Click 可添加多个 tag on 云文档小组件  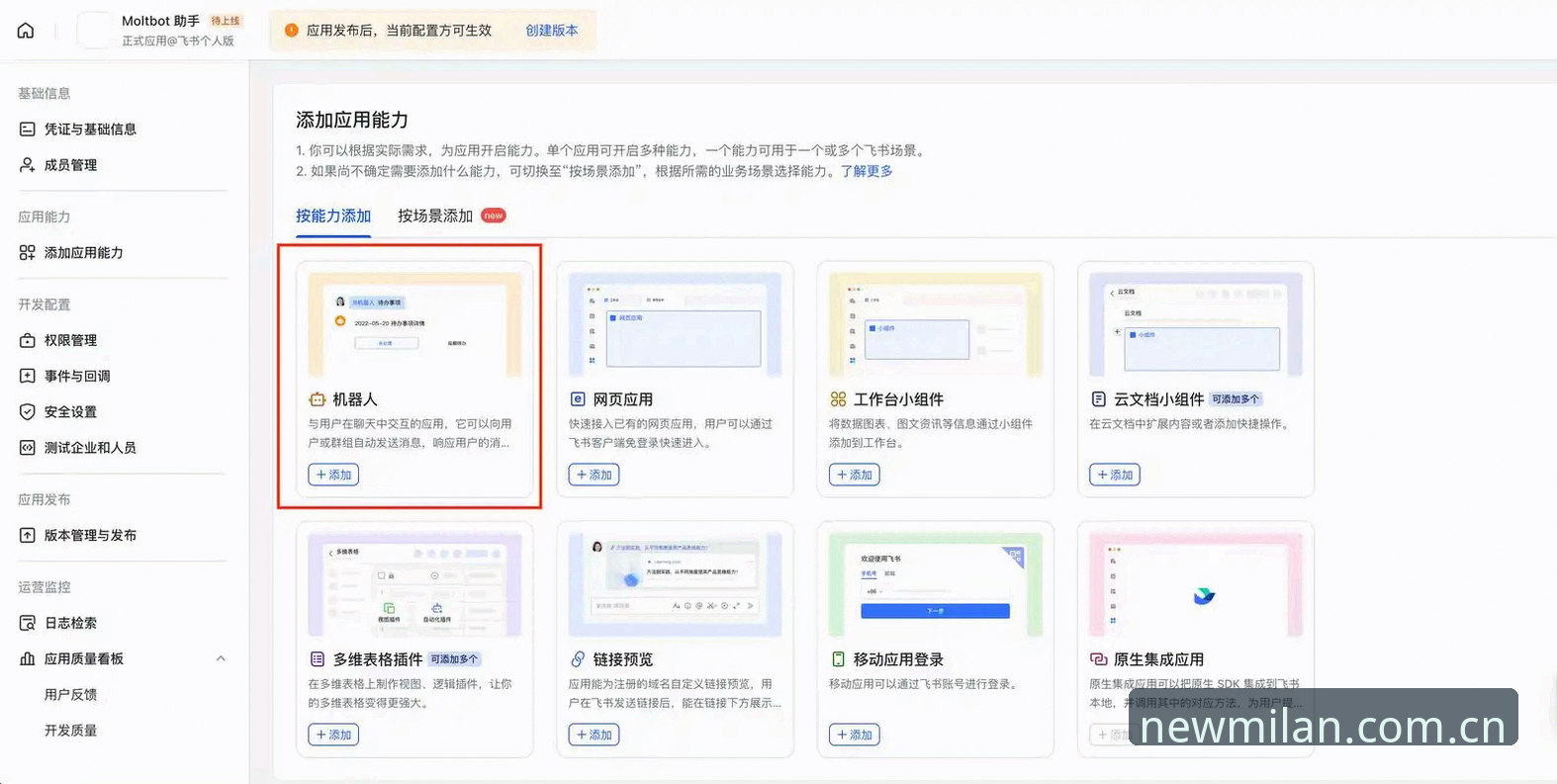pyautogui.click(x=1236, y=399)
